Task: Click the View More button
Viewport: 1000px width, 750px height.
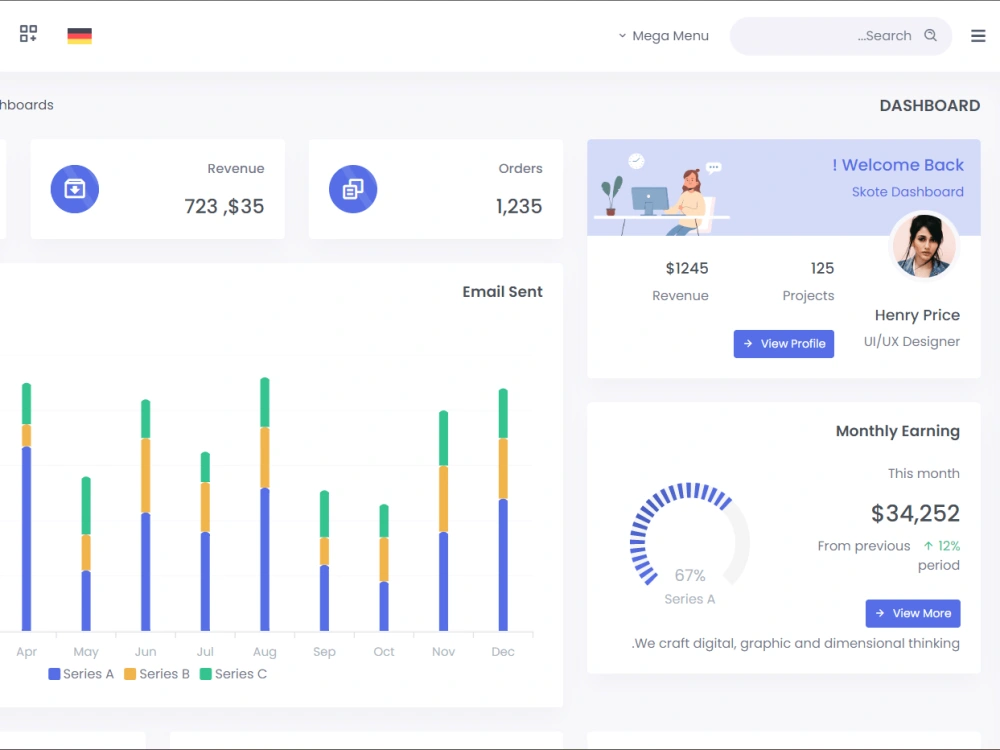Action: pyautogui.click(x=913, y=614)
